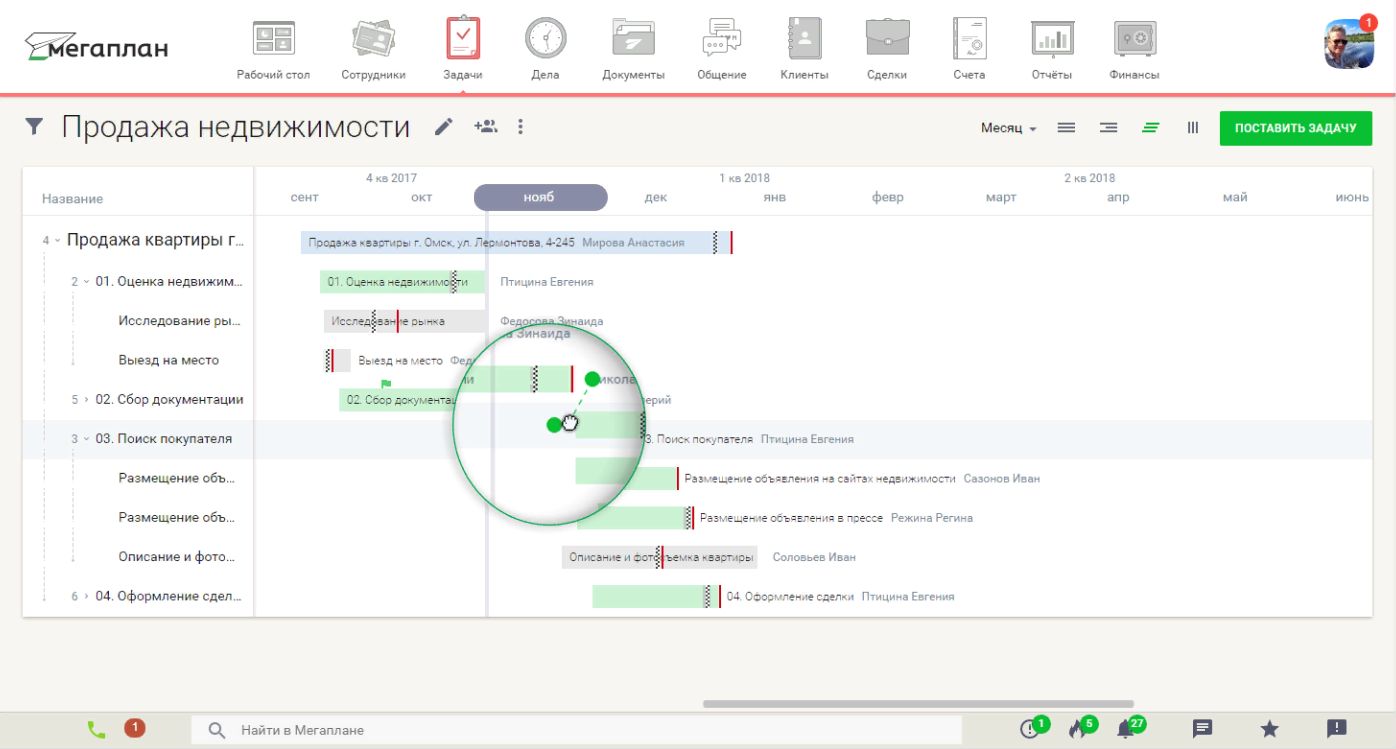The width and height of the screenshot is (1396, 749).
Task: Click the Мегаплан logo
Action: click(x=96, y=46)
